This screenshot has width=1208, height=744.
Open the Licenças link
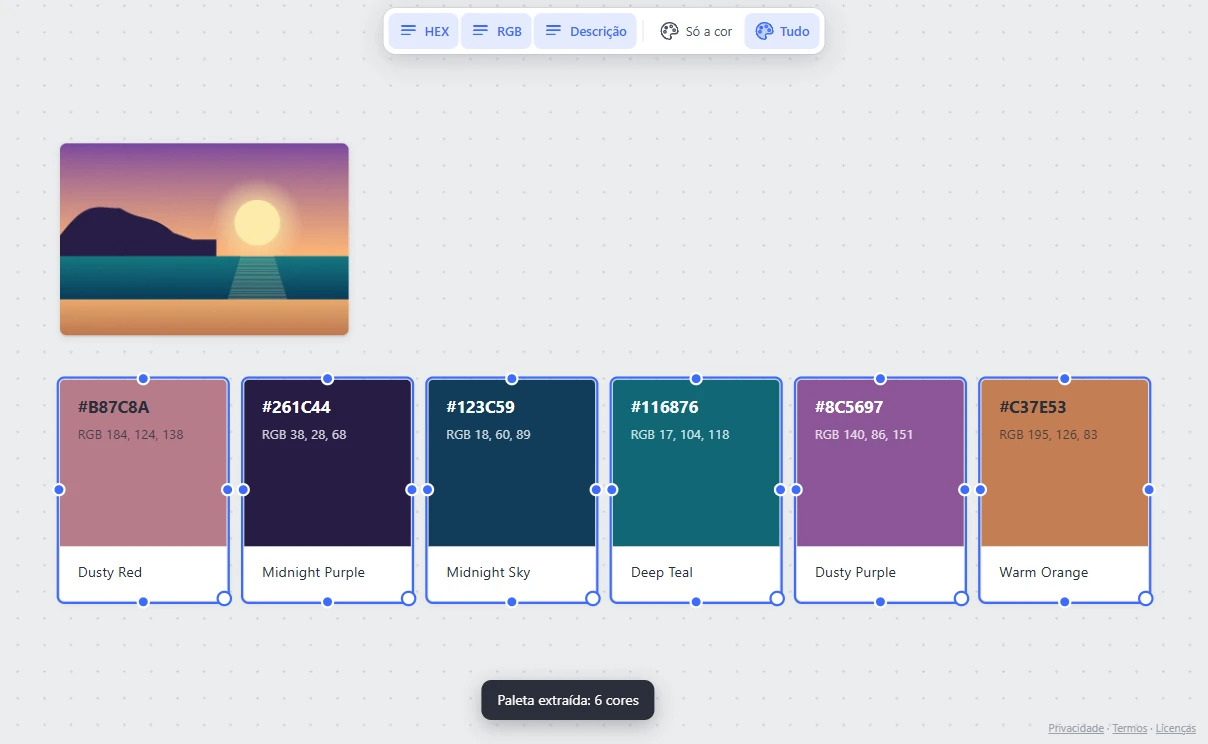tap(1176, 728)
